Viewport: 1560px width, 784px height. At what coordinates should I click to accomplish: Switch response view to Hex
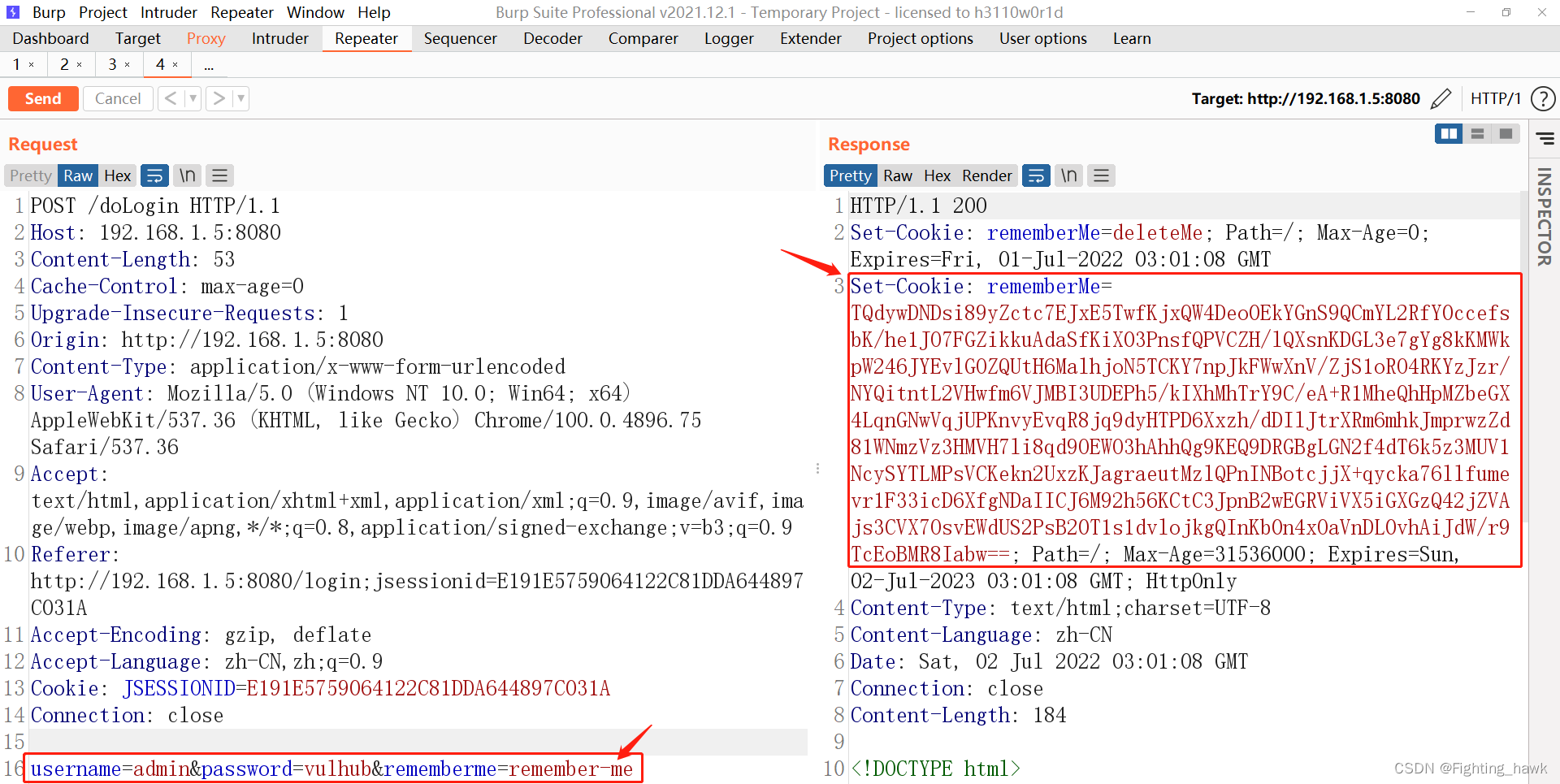(937, 175)
